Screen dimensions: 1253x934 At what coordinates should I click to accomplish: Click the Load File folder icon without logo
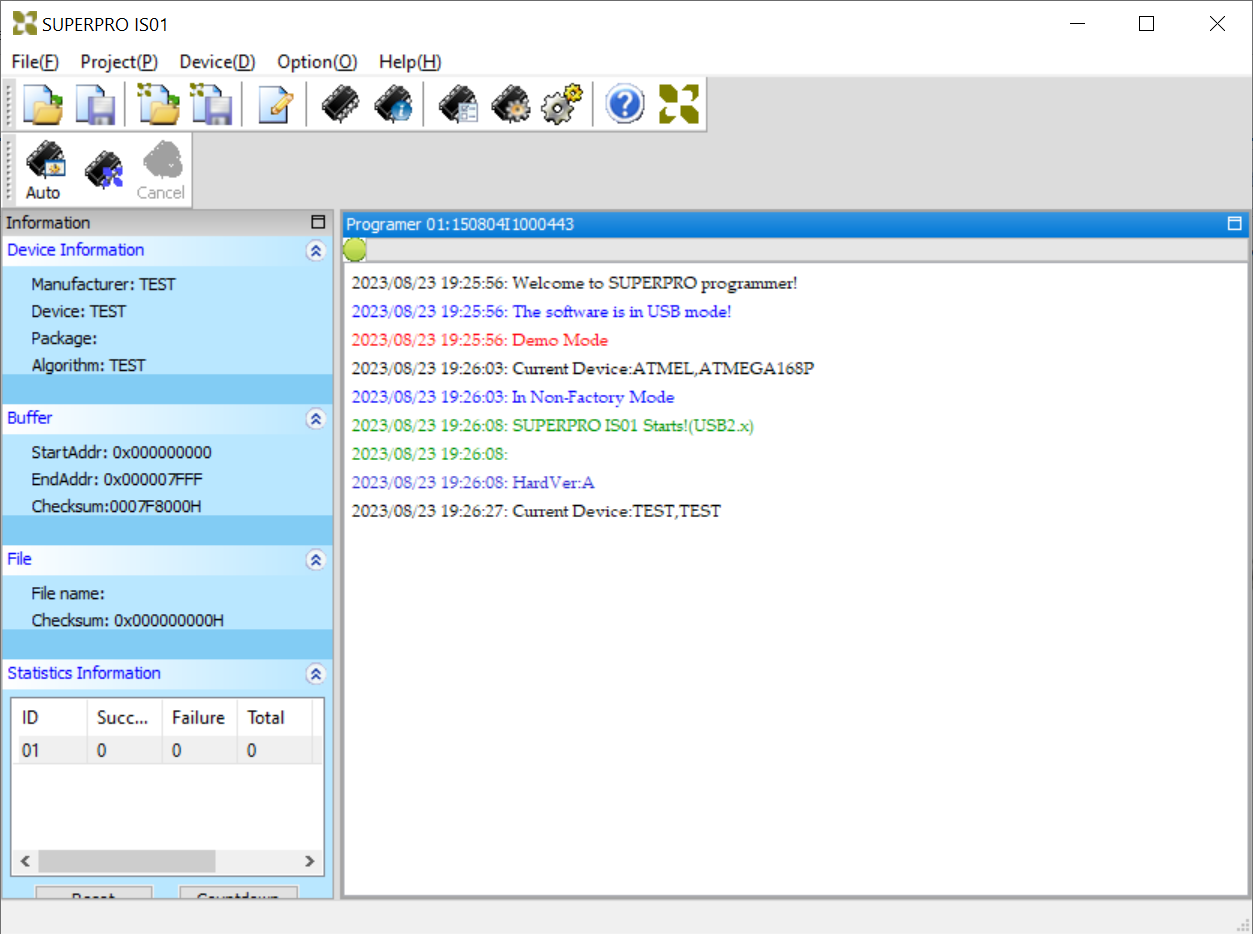[43, 104]
